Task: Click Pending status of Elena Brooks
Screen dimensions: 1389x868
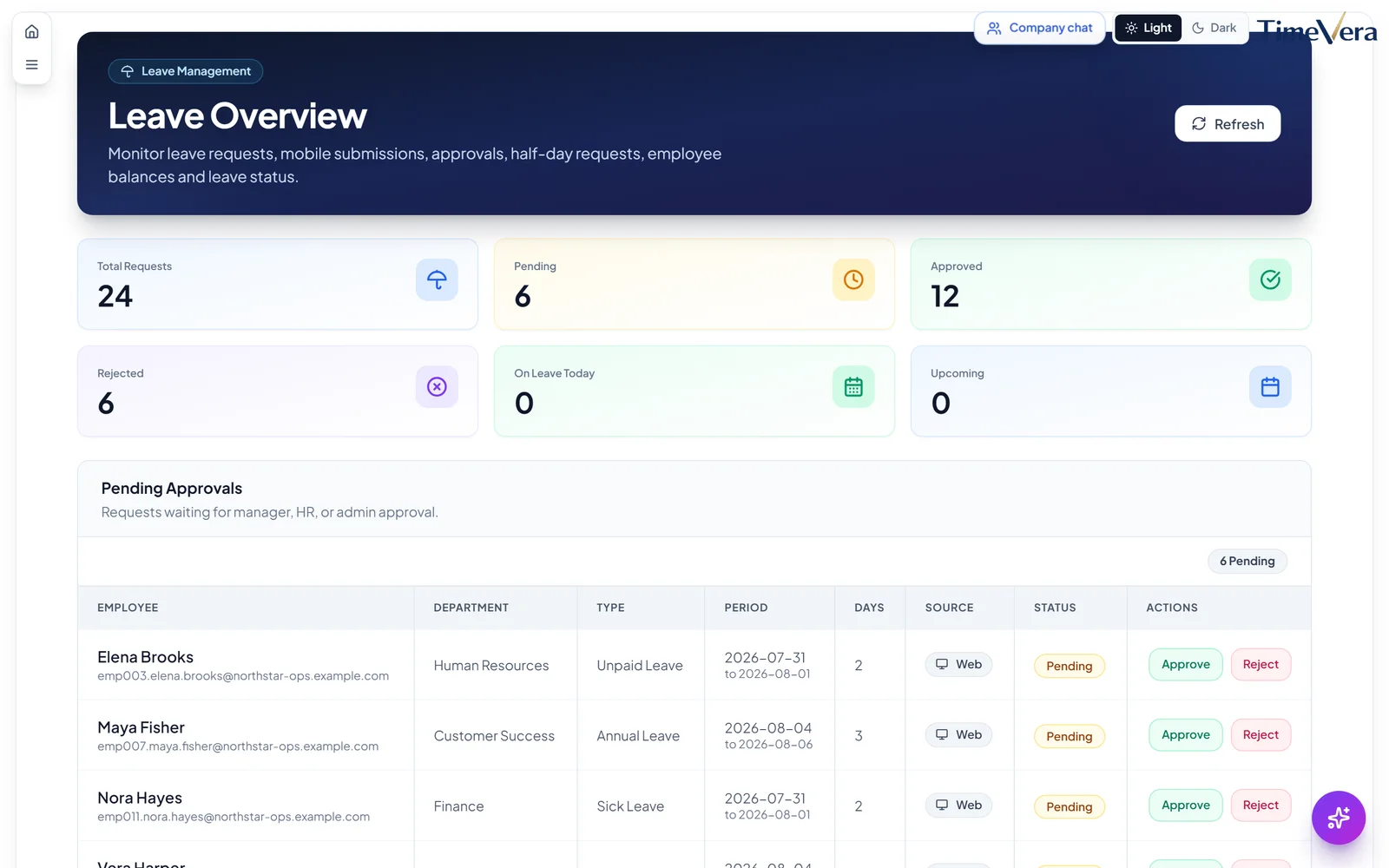Action: coord(1070,666)
